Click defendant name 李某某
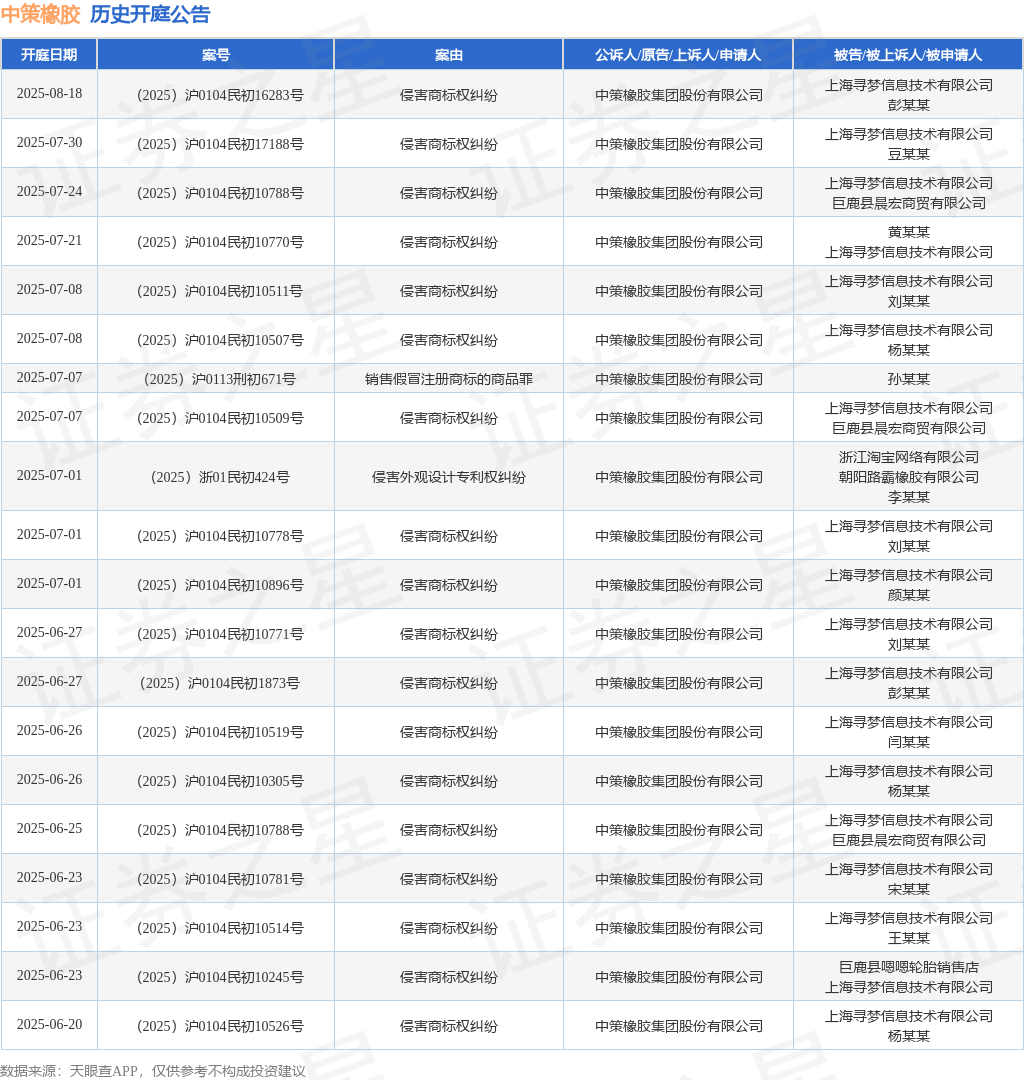The image size is (1024, 1080). pyautogui.click(x=908, y=497)
